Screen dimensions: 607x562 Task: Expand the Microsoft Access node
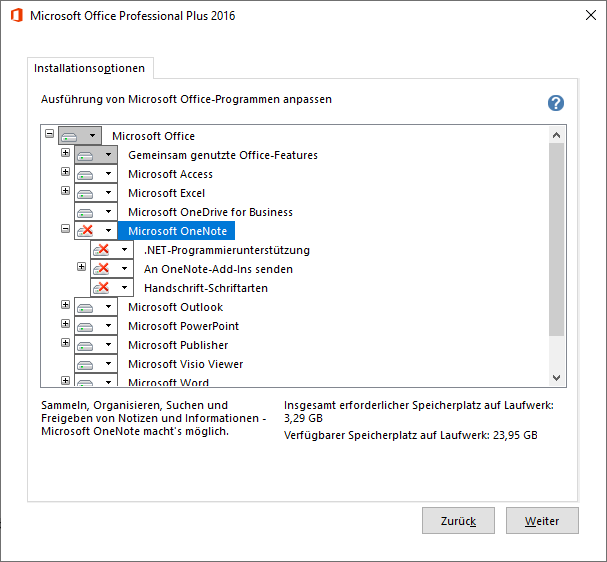pyautogui.click(x=65, y=171)
